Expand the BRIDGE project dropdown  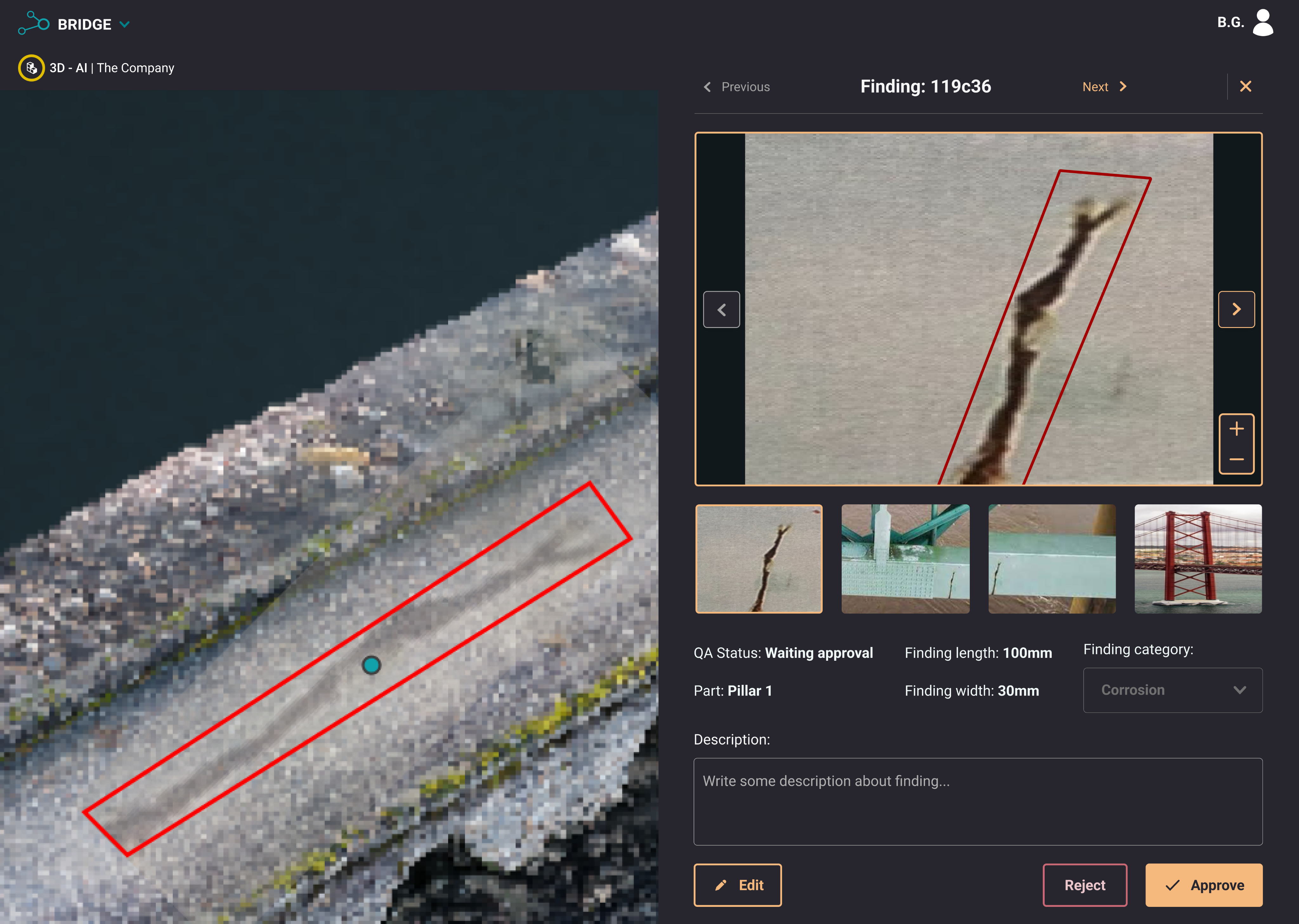(x=125, y=24)
